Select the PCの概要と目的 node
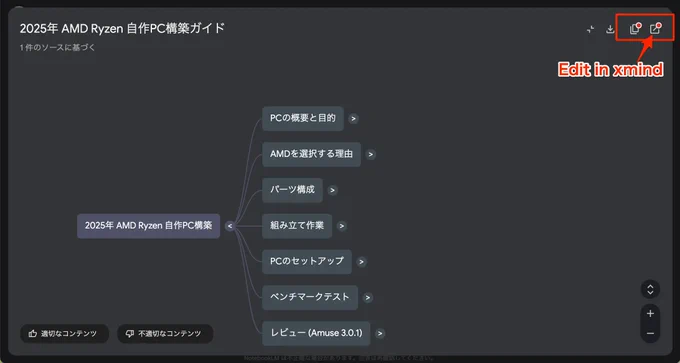 coord(303,118)
